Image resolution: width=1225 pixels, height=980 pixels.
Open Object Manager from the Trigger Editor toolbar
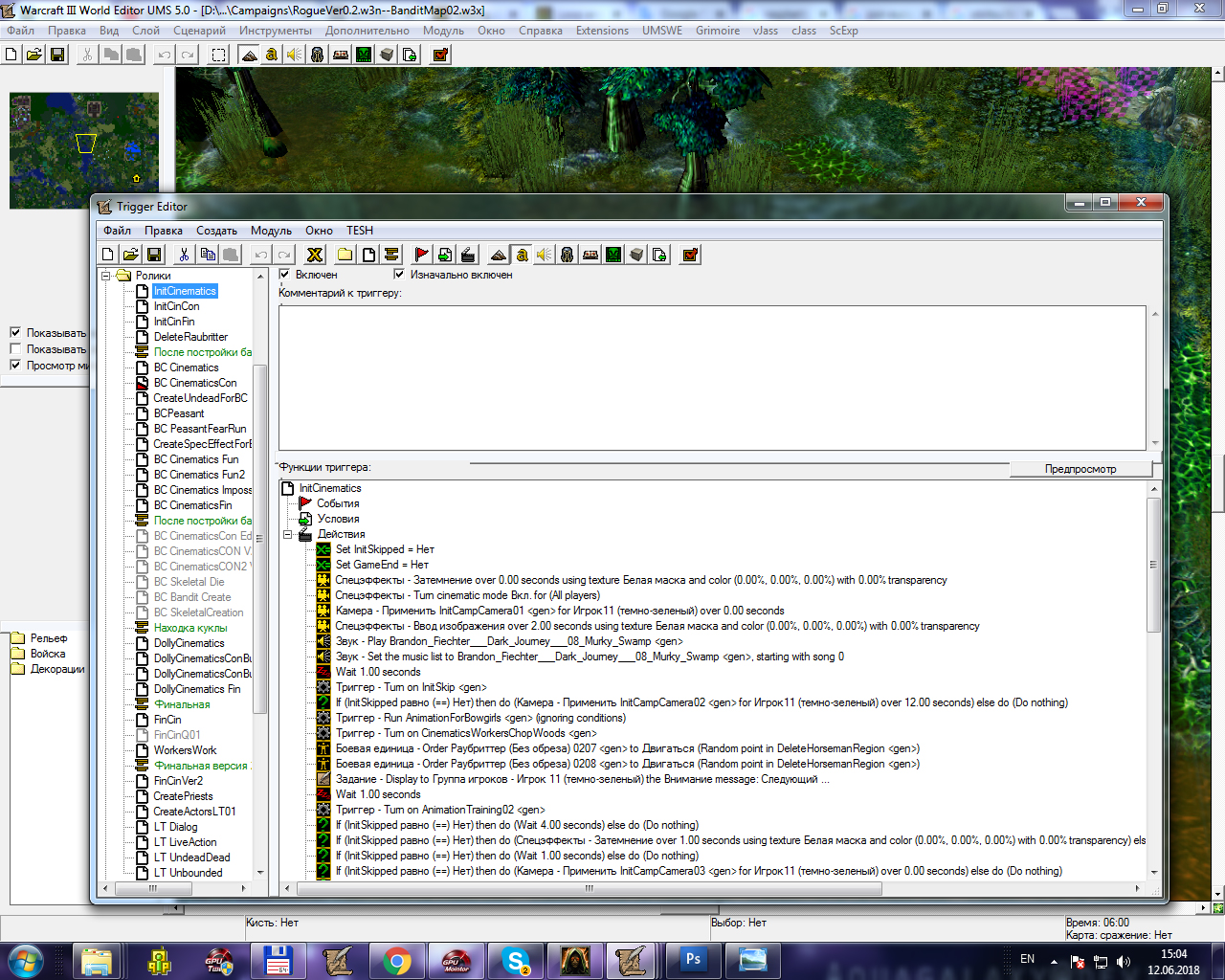pos(636,255)
